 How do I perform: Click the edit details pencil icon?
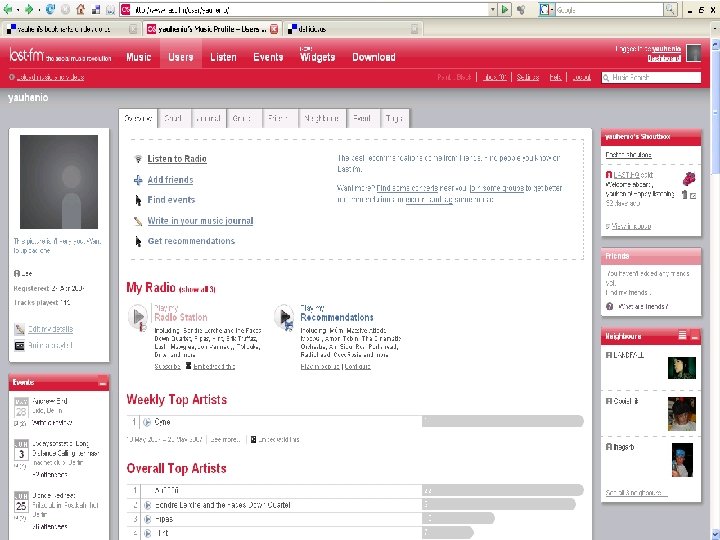coord(19,329)
